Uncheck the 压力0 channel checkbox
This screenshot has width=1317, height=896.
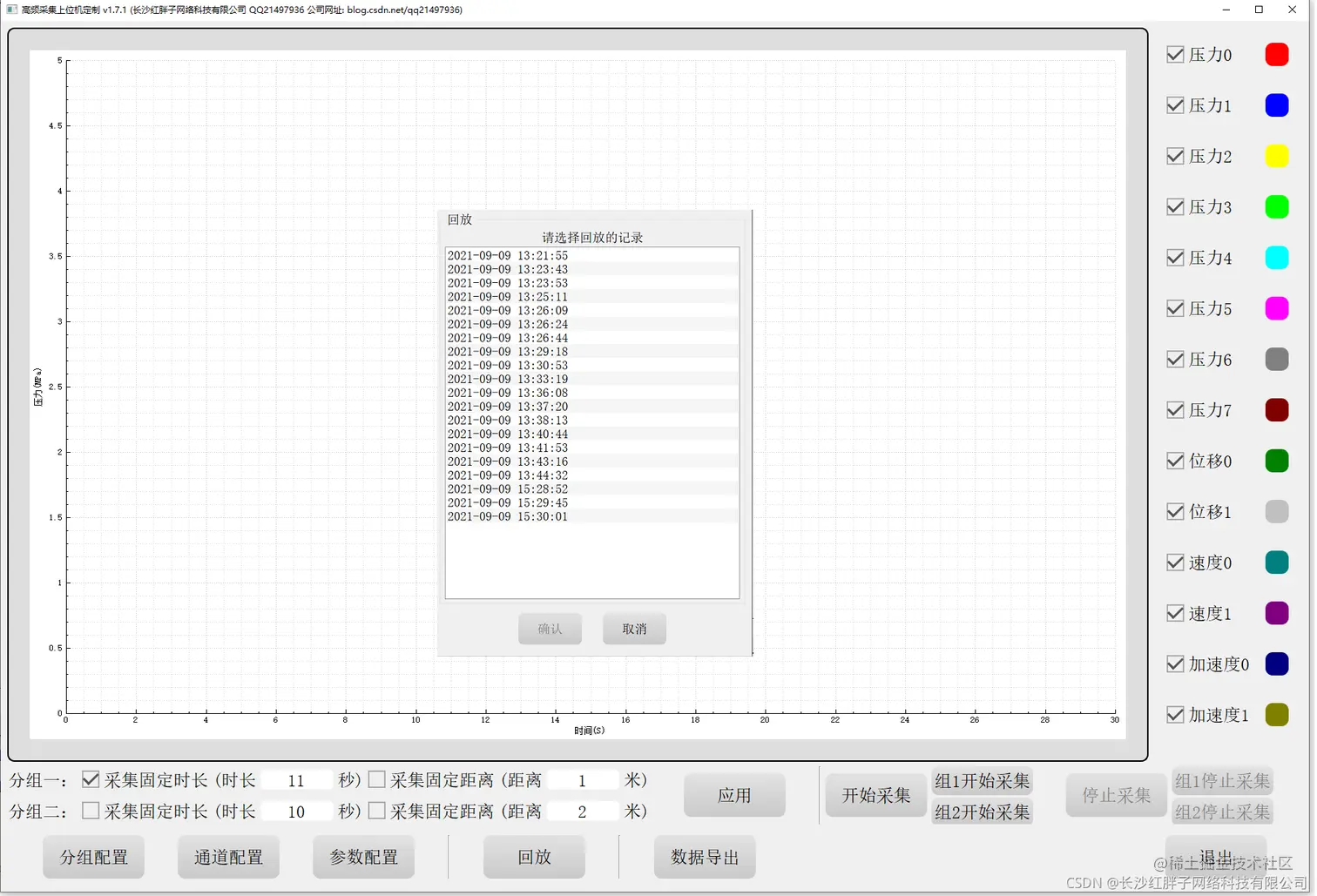(1175, 55)
